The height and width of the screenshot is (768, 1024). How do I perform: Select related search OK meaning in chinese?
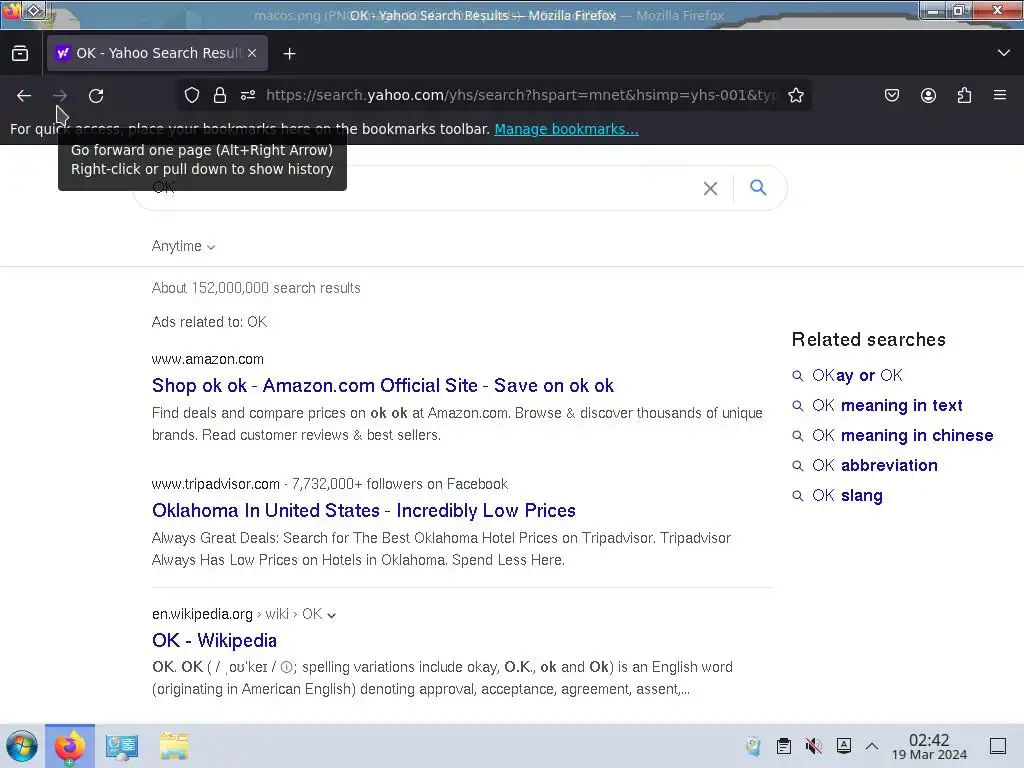(x=903, y=436)
